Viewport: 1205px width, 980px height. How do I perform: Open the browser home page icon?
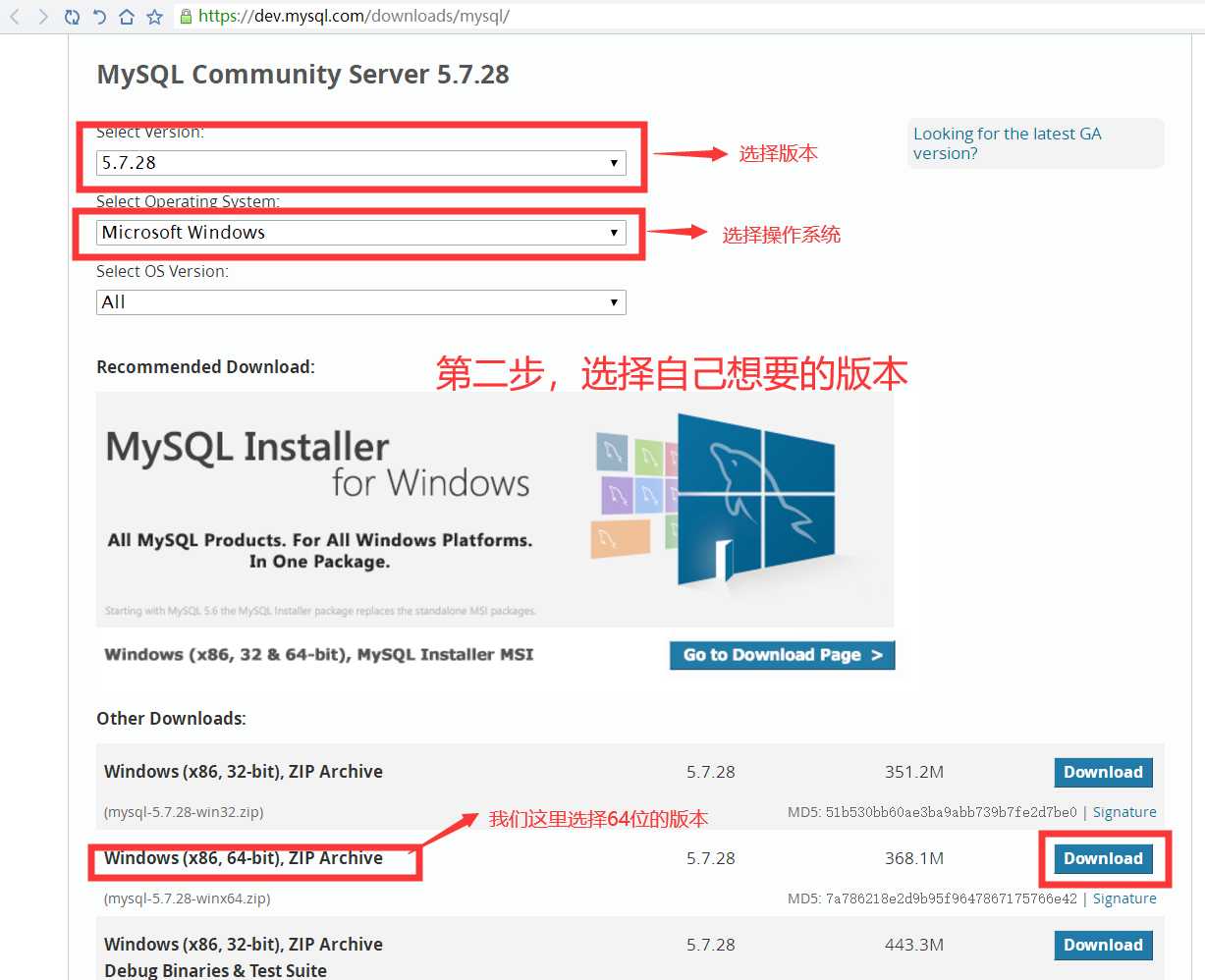[126, 17]
